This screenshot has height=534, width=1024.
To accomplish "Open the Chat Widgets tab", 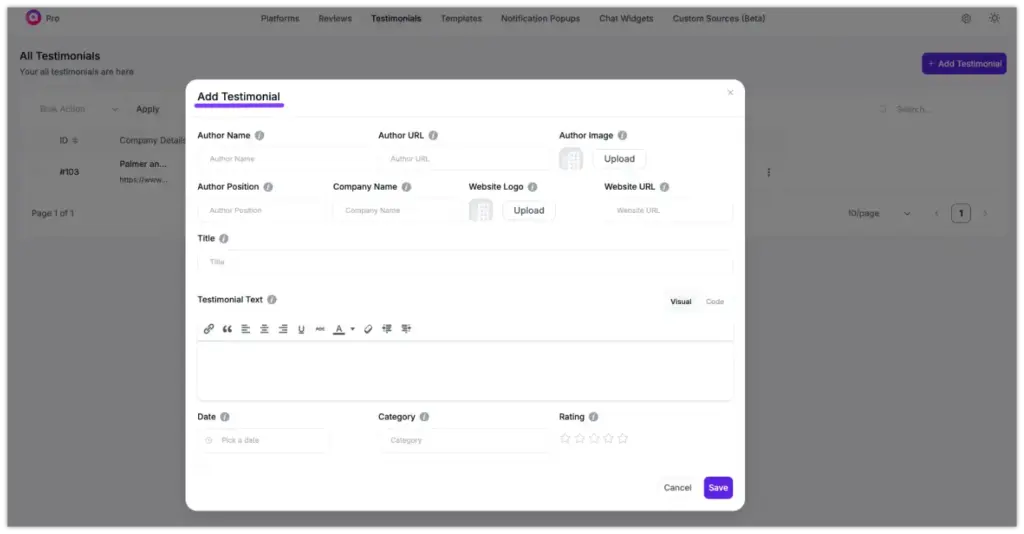I will pos(626,18).
